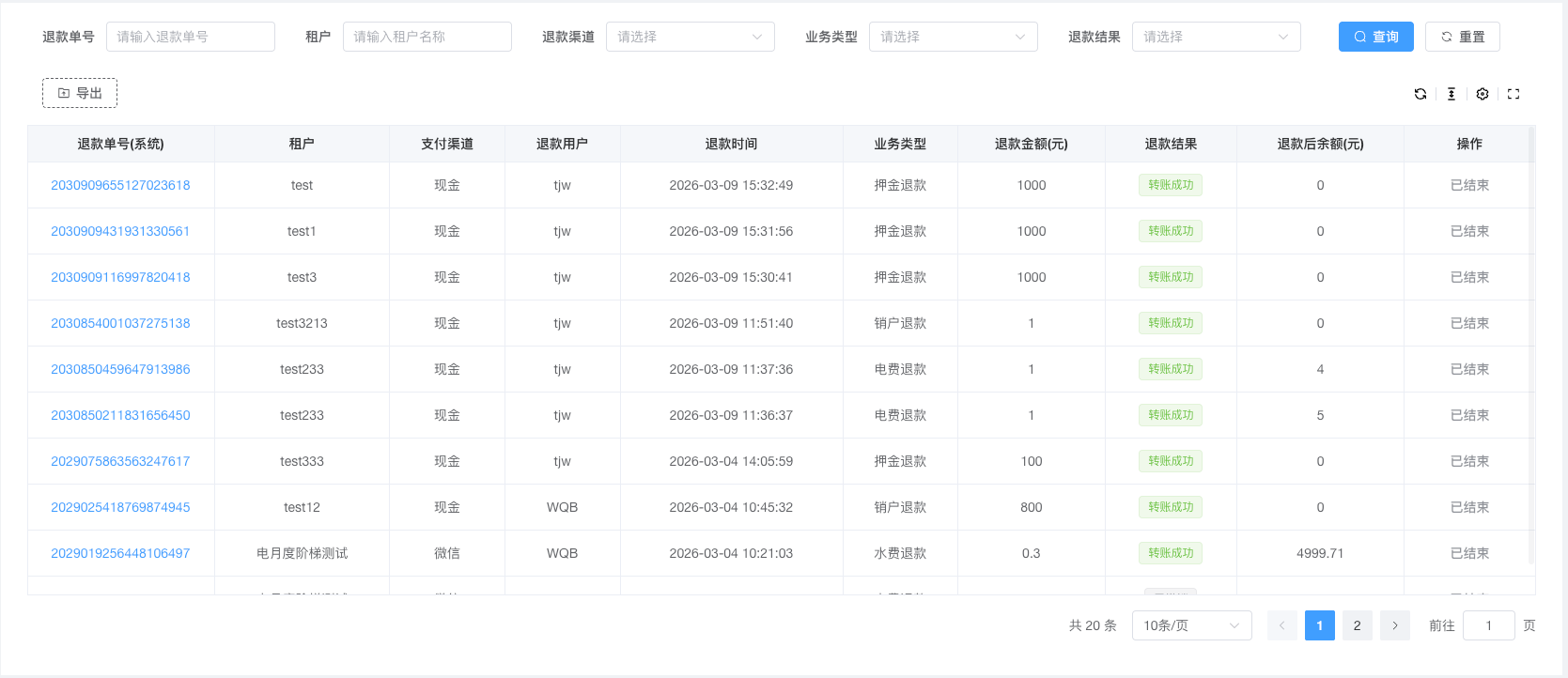The width and height of the screenshot is (1568, 678).
Task: Open the table density icon
Action: [x=1452, y=94]
